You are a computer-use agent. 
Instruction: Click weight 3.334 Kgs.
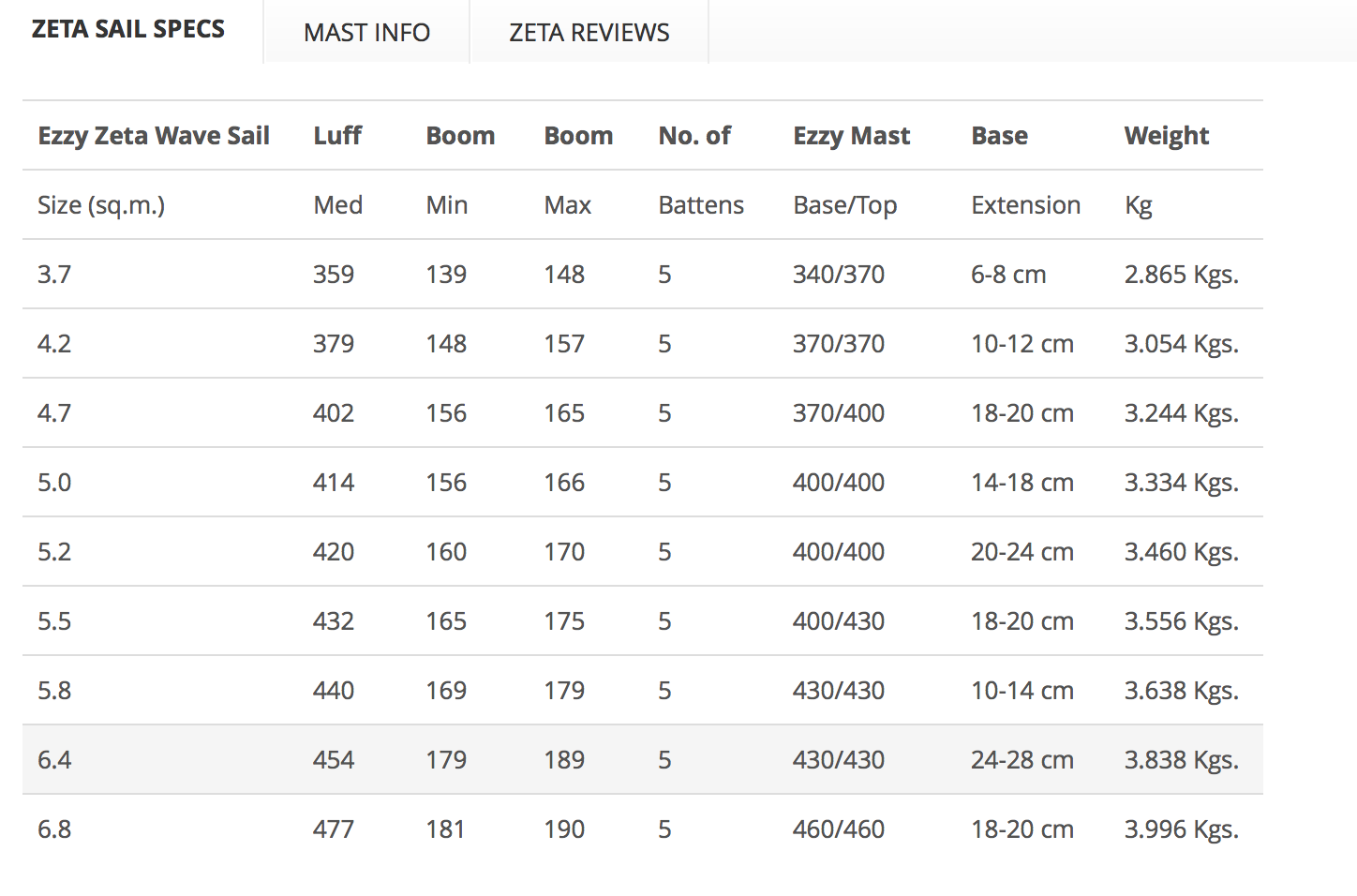tap(1181, 483)
